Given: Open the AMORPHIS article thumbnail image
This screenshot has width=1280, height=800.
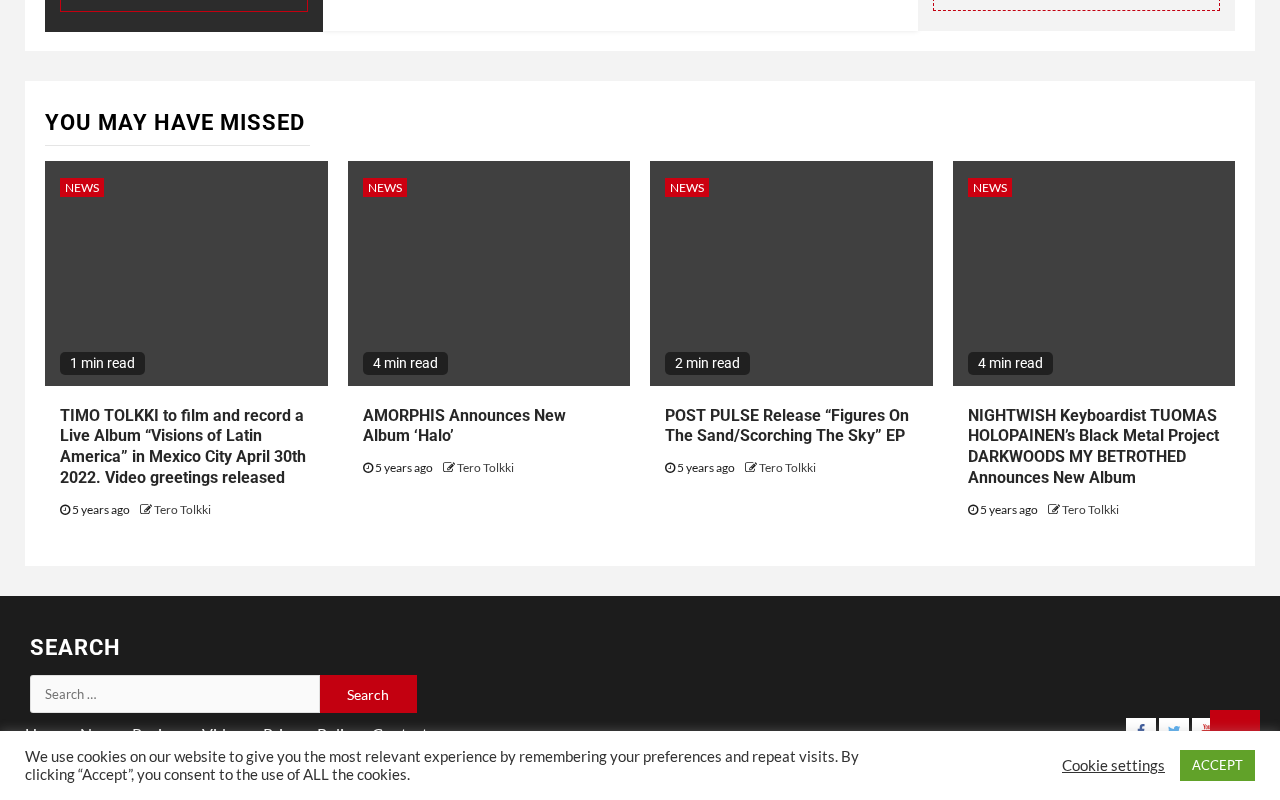Looking at the screenshot, I should (489, 273).
